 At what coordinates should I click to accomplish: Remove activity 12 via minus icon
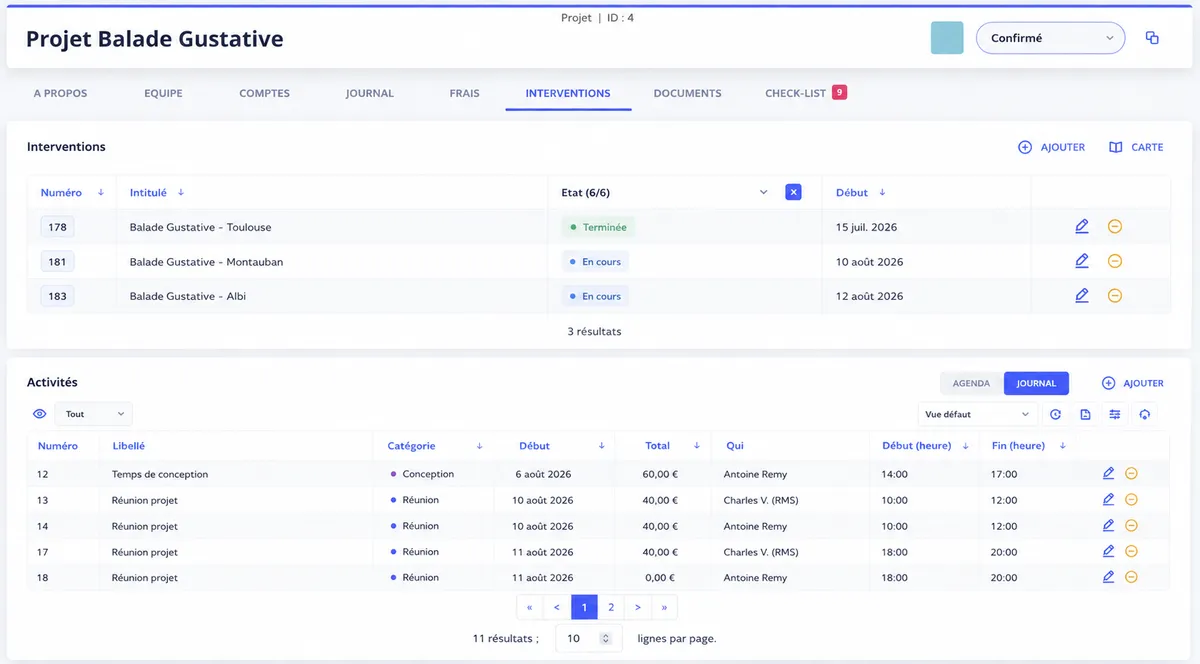click(1131, 474)
